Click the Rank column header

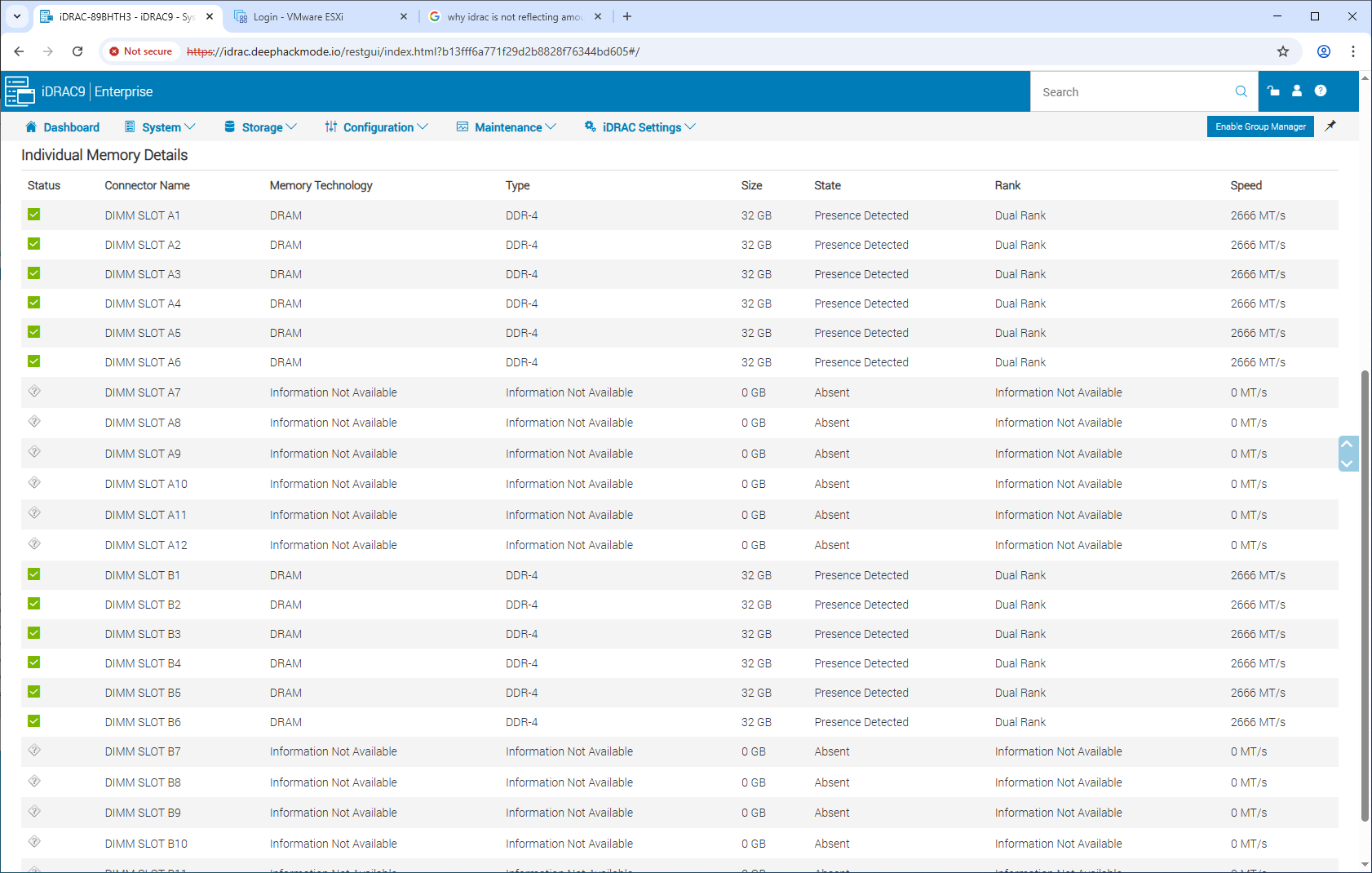(x=1007, y=185)
